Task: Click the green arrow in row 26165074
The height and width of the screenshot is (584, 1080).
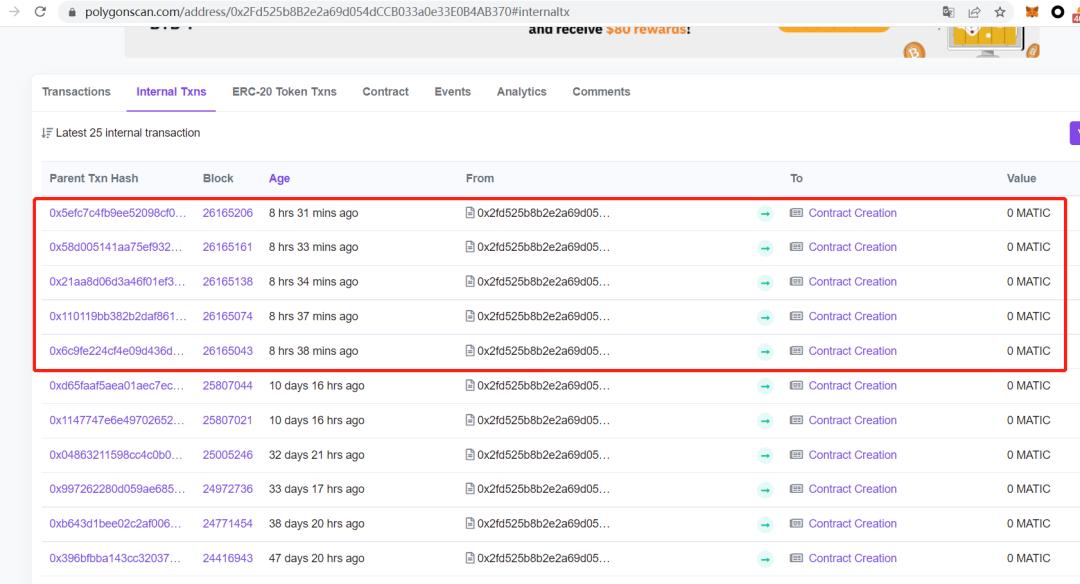Action: pyautogui.click(x=765, y=317)
